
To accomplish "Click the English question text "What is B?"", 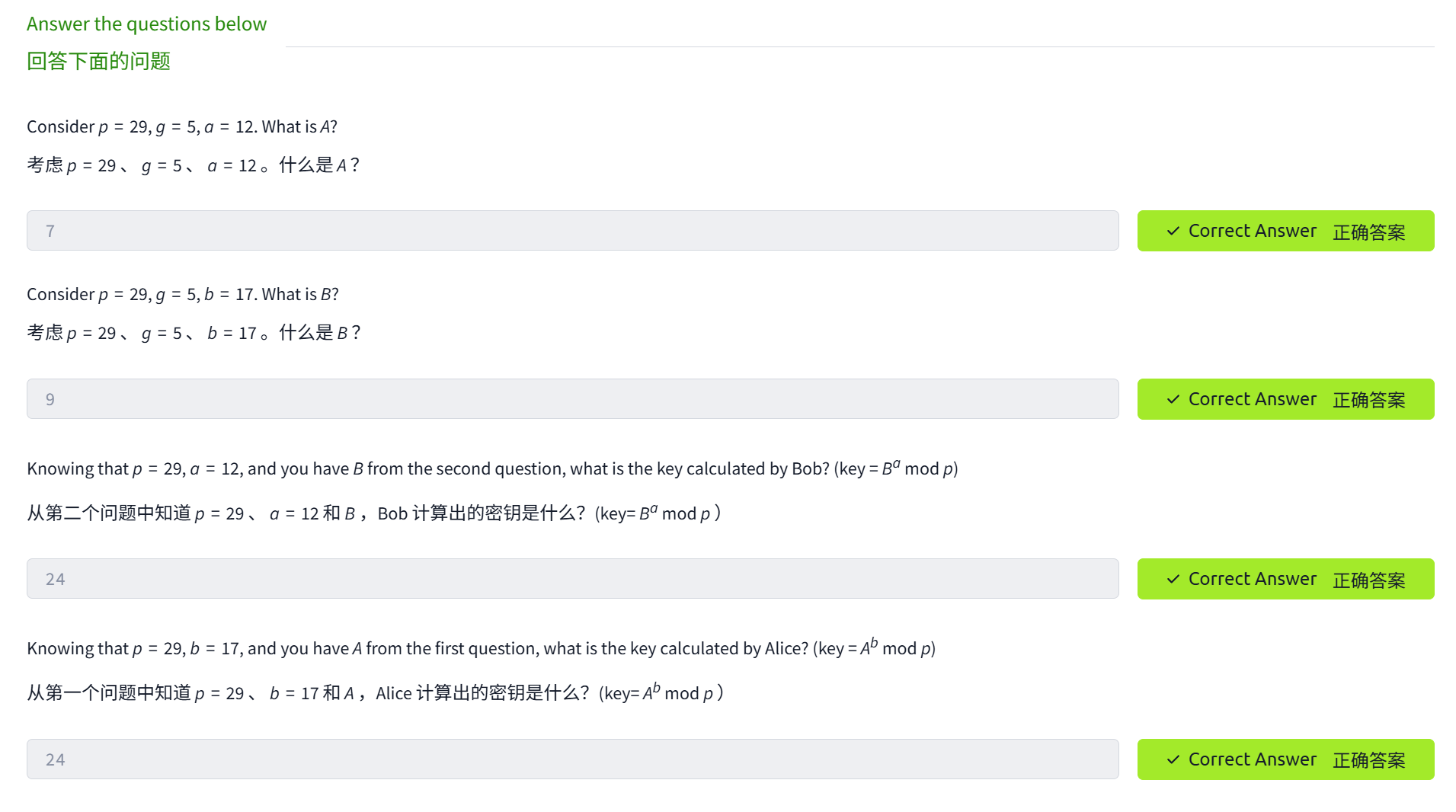I will click(x=299, y=294).
